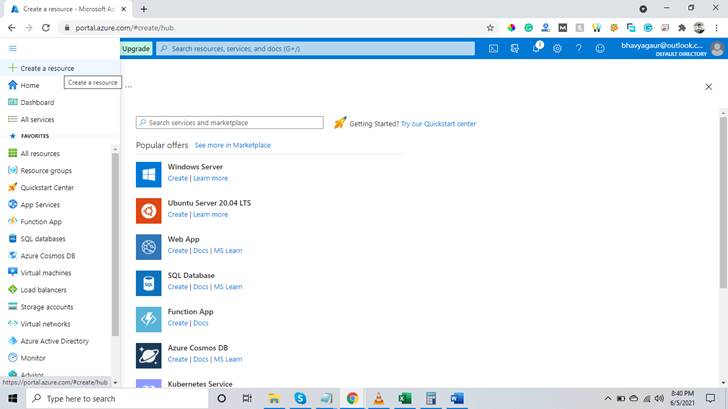This screenshot has width=728, height=409.
Task: Open the Azure portal hamburger menu
Action: click(13, 48)
